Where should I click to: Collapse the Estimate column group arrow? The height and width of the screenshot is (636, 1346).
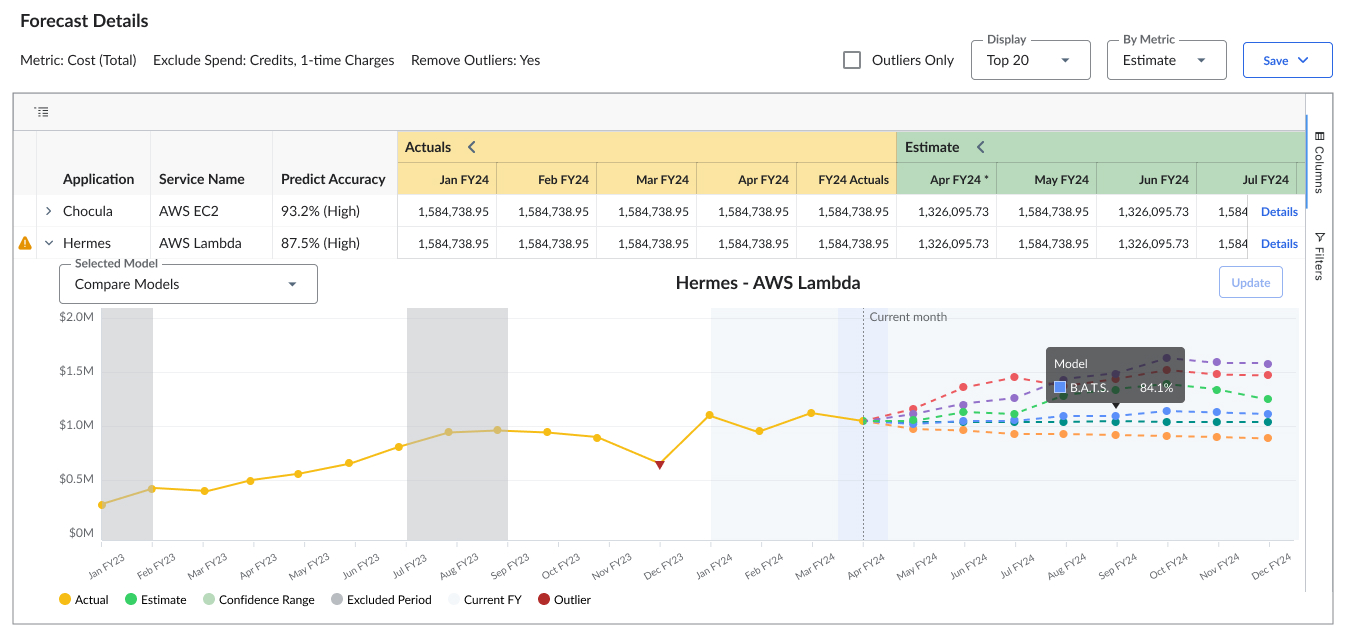pyautogui.click(x=980, y=147)
